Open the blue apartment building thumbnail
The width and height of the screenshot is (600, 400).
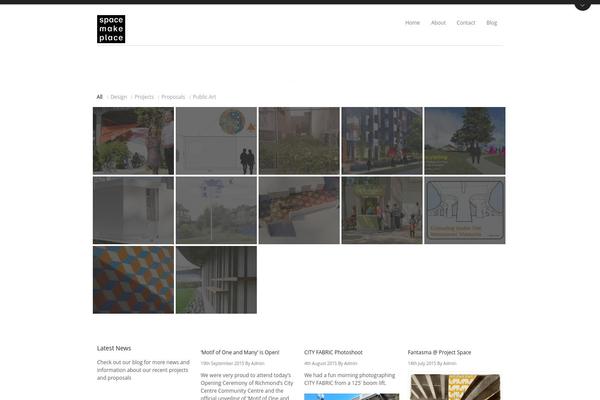click(x=382, y=141)
